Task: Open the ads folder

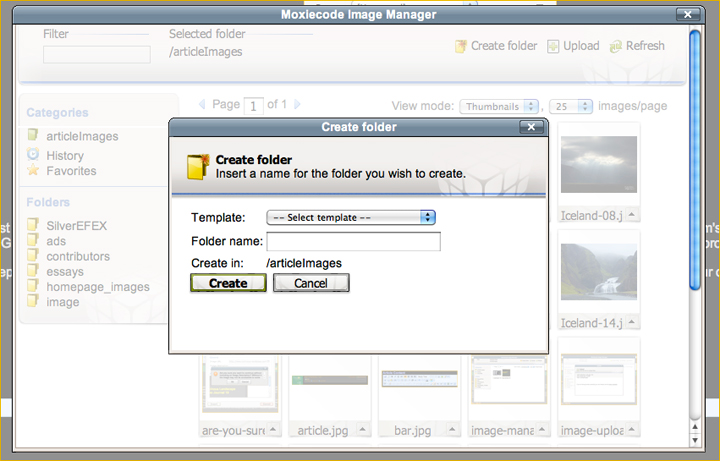Action: (x=56, y=241)
